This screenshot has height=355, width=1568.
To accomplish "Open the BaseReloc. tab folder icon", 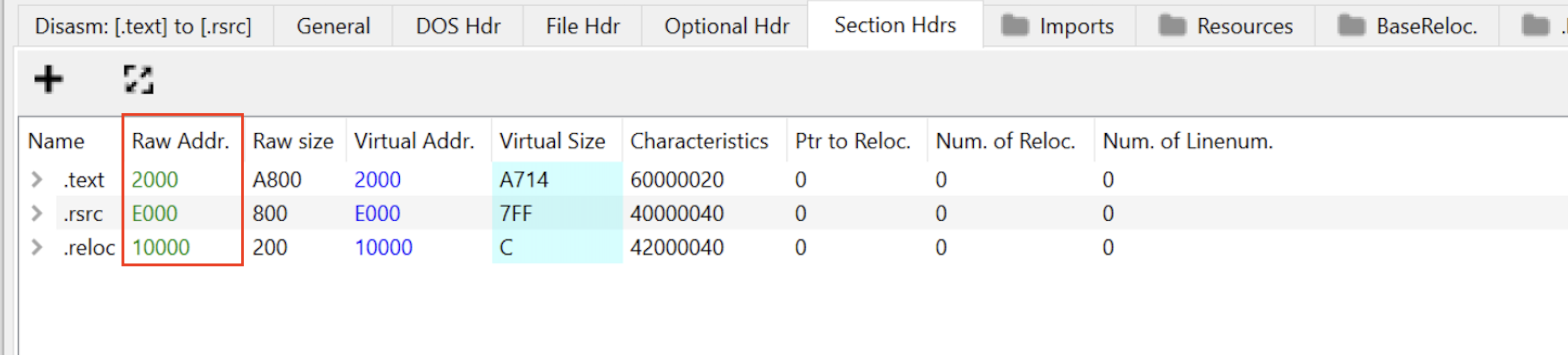I will click(1352, 26).
